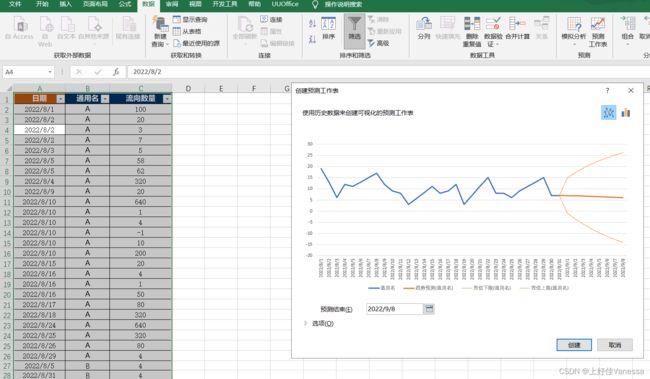The height and width of the screenshot is (379, 650).
Task: Click the 分列 text to columns icon
Action: pos(424,28)
